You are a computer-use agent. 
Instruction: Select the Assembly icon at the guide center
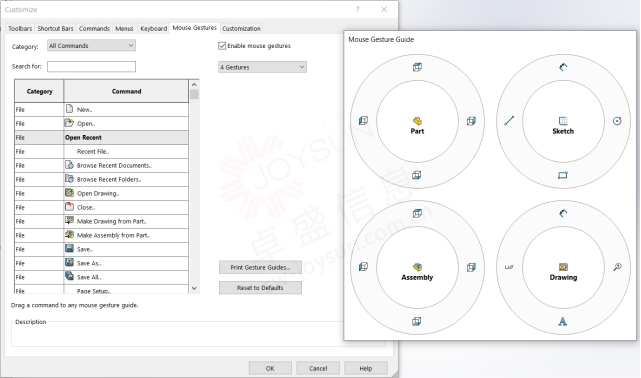pyautogui.click(x=417, y=267)
